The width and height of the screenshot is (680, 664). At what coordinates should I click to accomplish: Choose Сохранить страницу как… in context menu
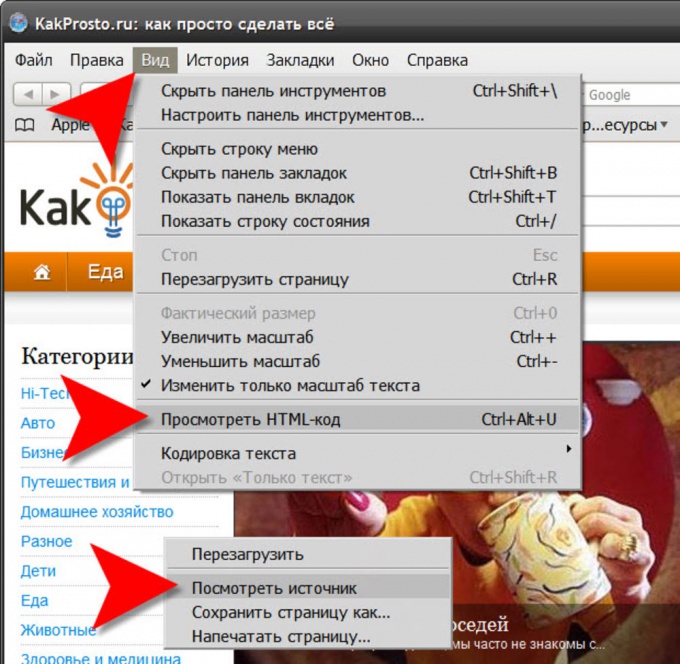[308, 612]
